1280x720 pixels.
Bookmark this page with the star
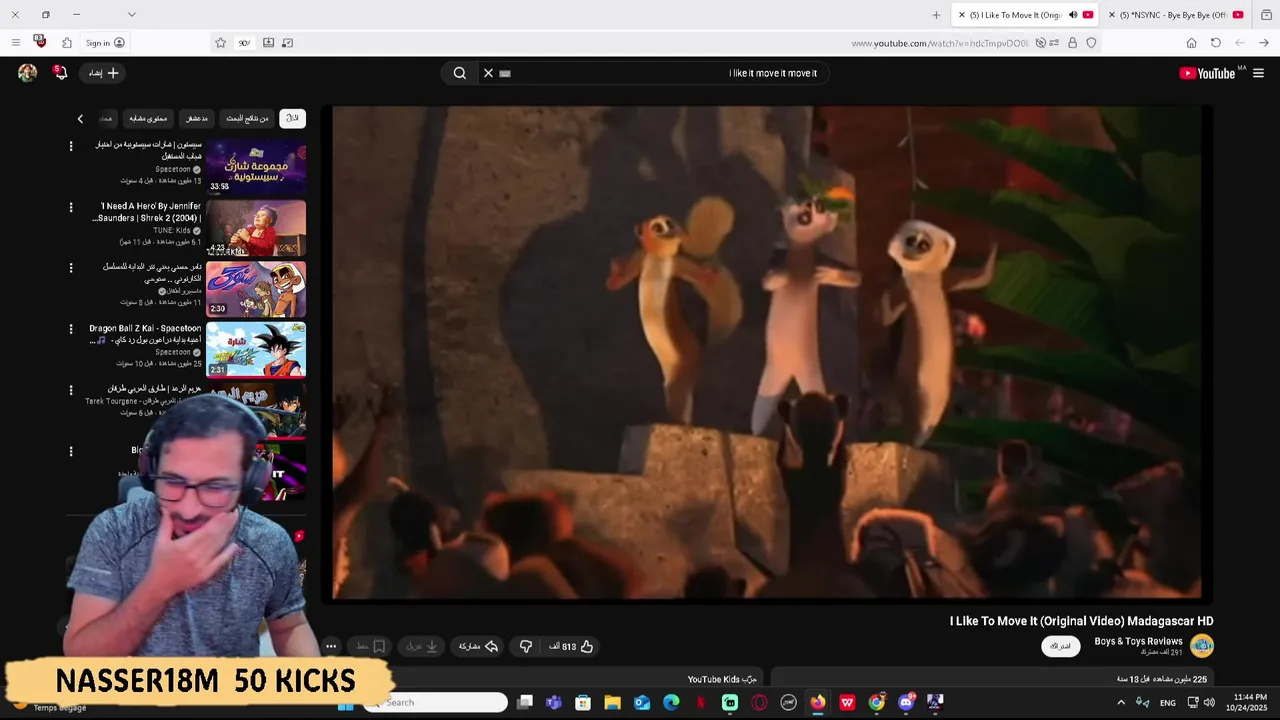(220, 43)
